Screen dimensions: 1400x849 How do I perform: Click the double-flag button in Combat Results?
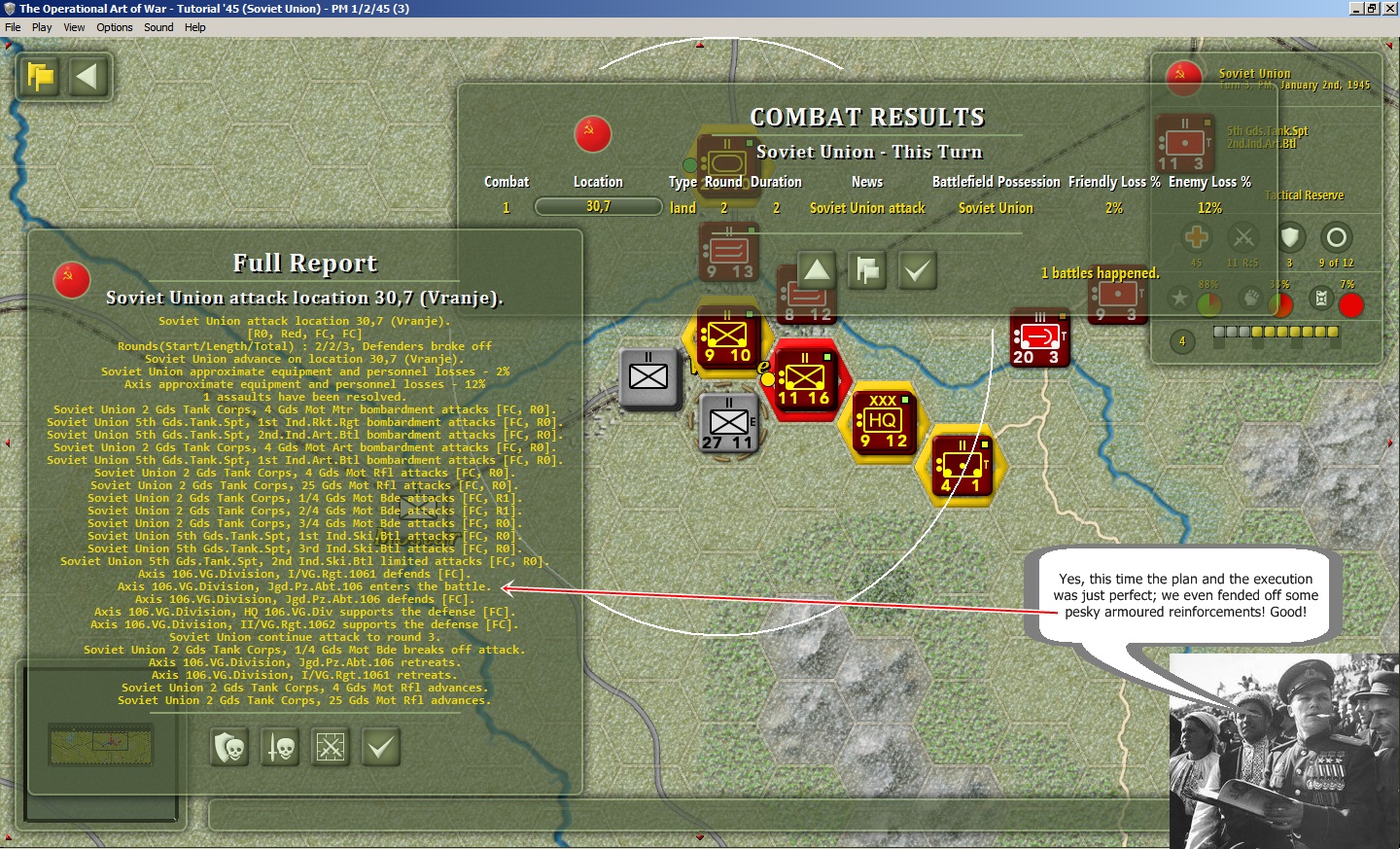tap(867, 270)
